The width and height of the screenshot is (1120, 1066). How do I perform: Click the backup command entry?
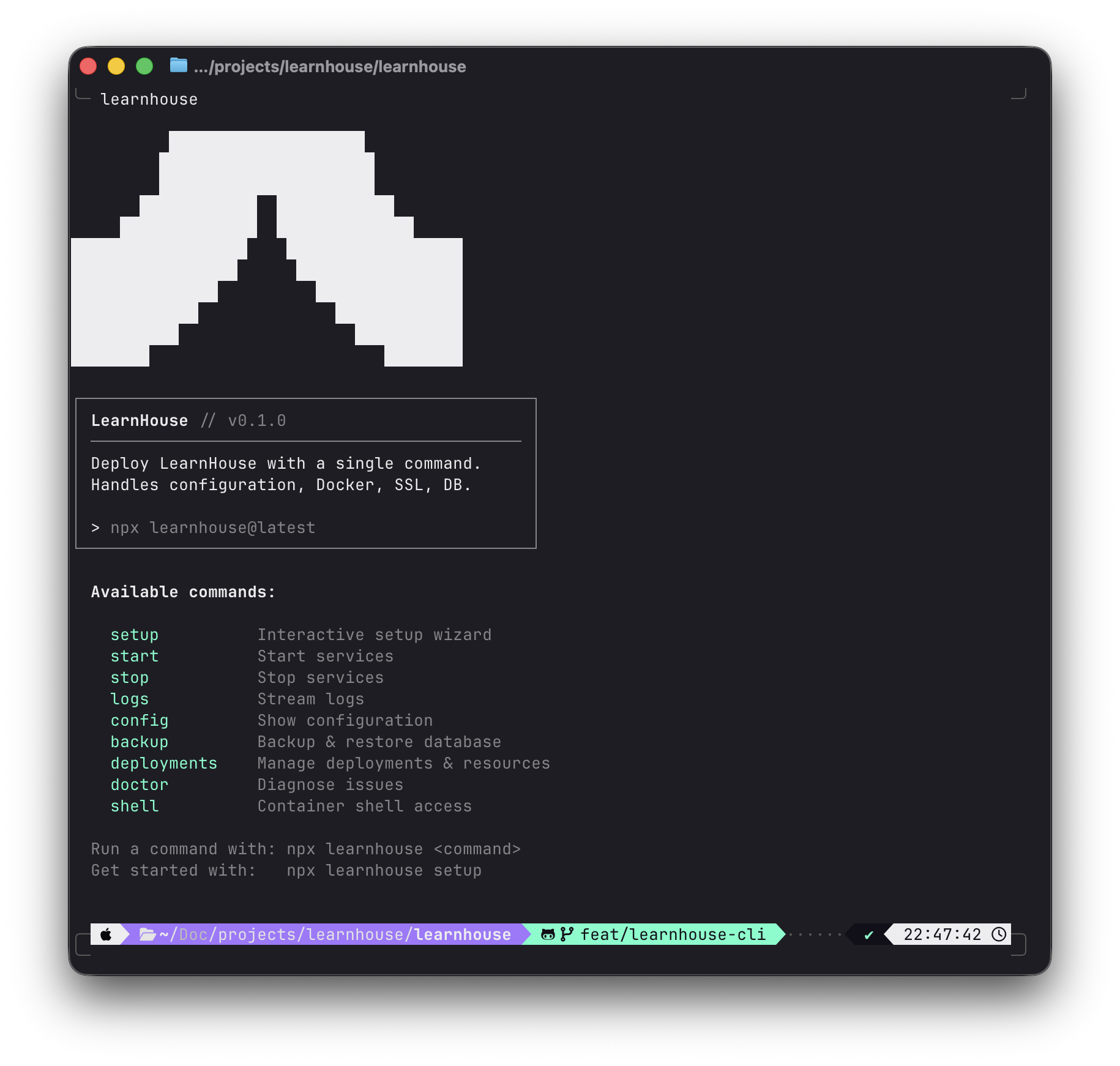coord(140,742)
